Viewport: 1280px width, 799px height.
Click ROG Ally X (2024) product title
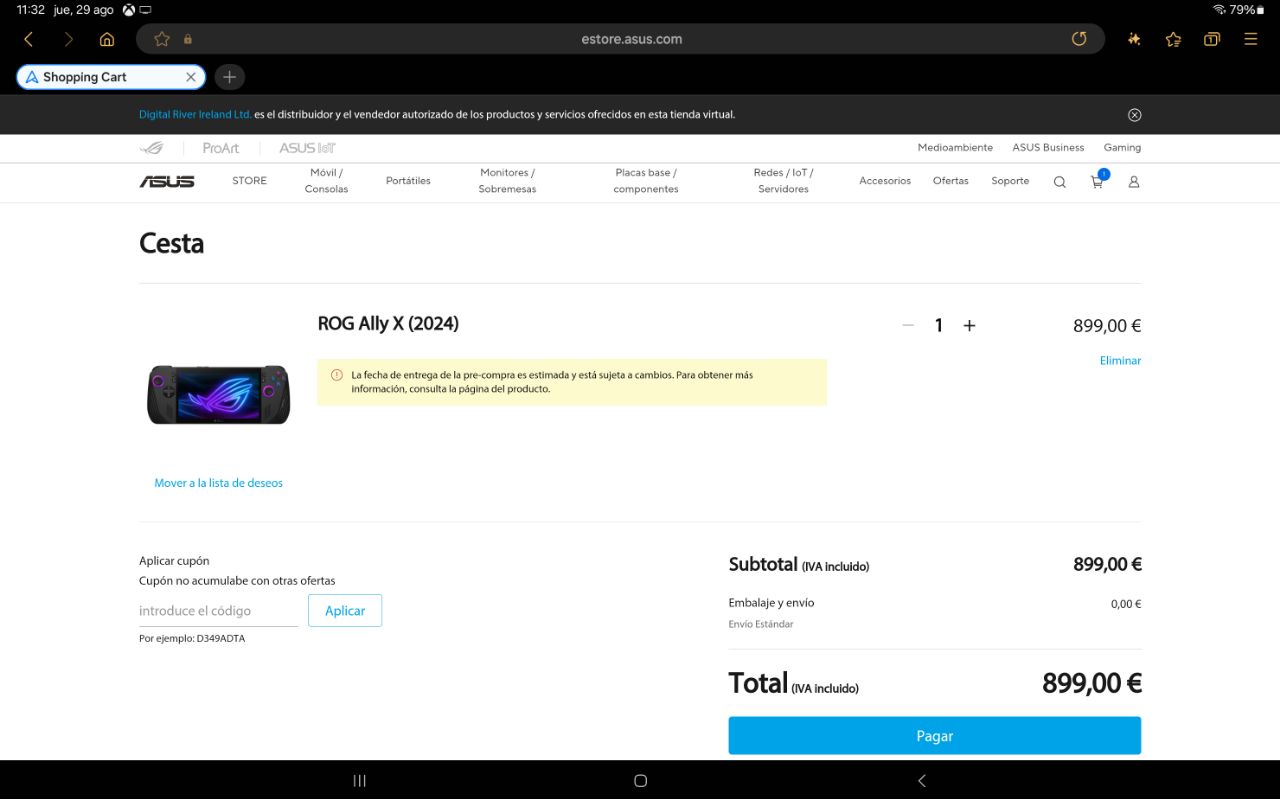coord(388,324)
